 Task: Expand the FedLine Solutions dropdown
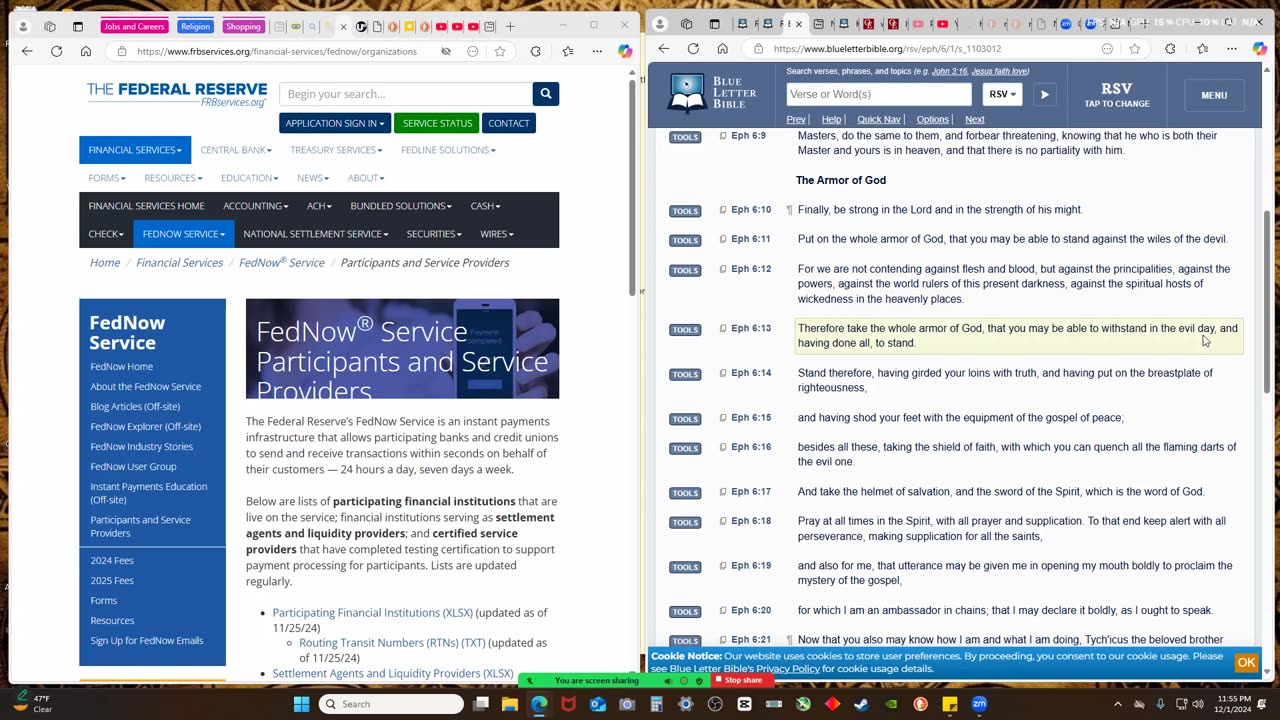[448, 150]
